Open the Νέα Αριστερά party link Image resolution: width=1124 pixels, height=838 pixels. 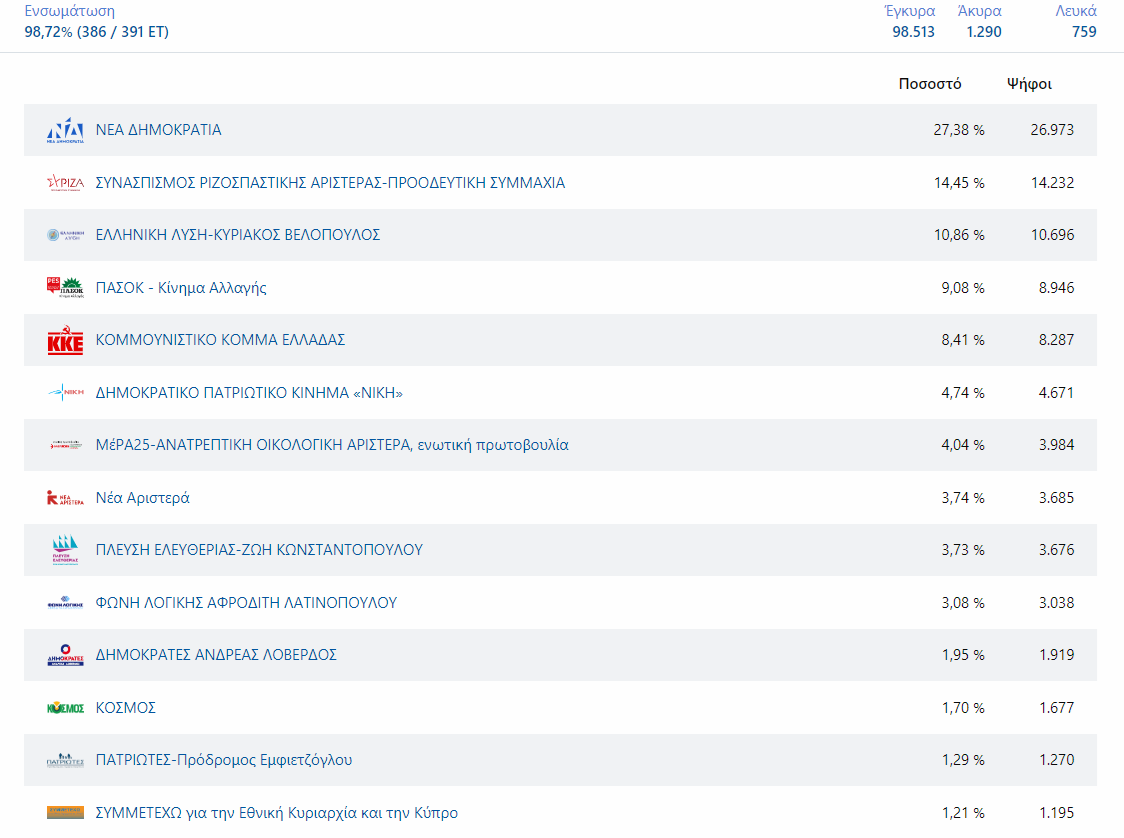(x=143, y=497)
